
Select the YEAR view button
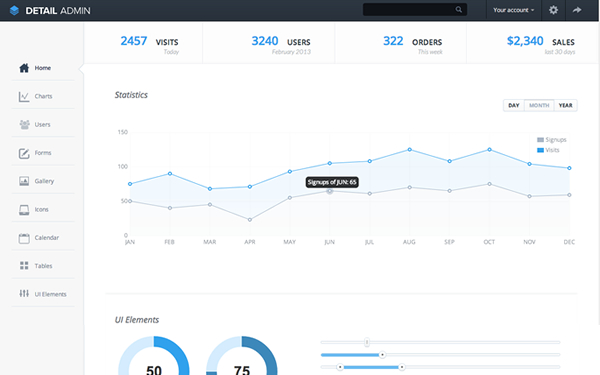[566, 105]
